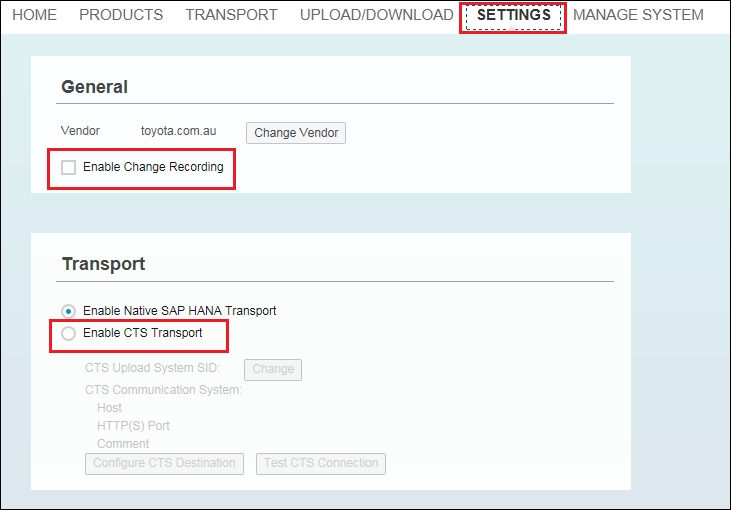Viewport: 731px width, 510px height.
Task: Select Enable Native SAP HANA Transport radio
Action: pyautogui.click(x=69, y=311)
